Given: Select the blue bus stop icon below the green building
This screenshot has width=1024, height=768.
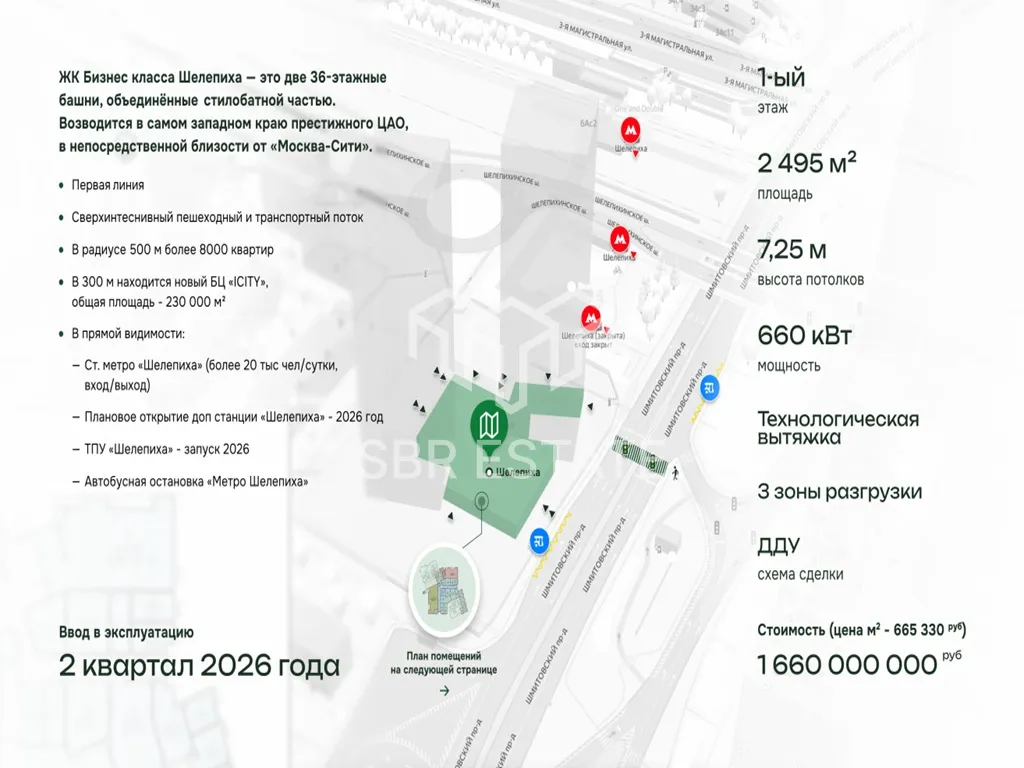Looking at the screenshot, I should pyautogui.click(x=540, y=541).
